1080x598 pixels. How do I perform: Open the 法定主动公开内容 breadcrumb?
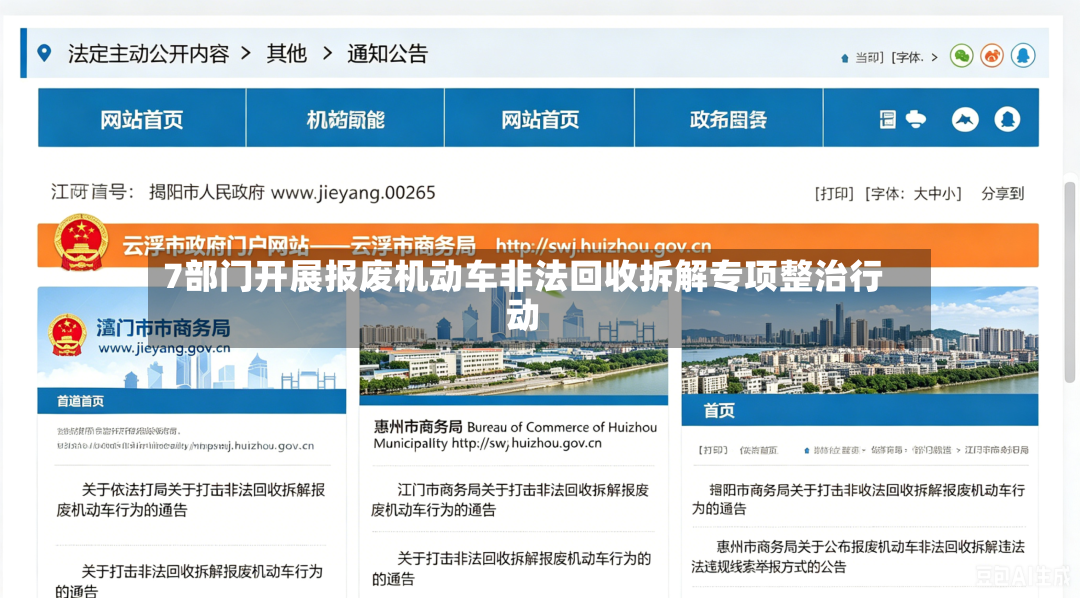[148, 54]
